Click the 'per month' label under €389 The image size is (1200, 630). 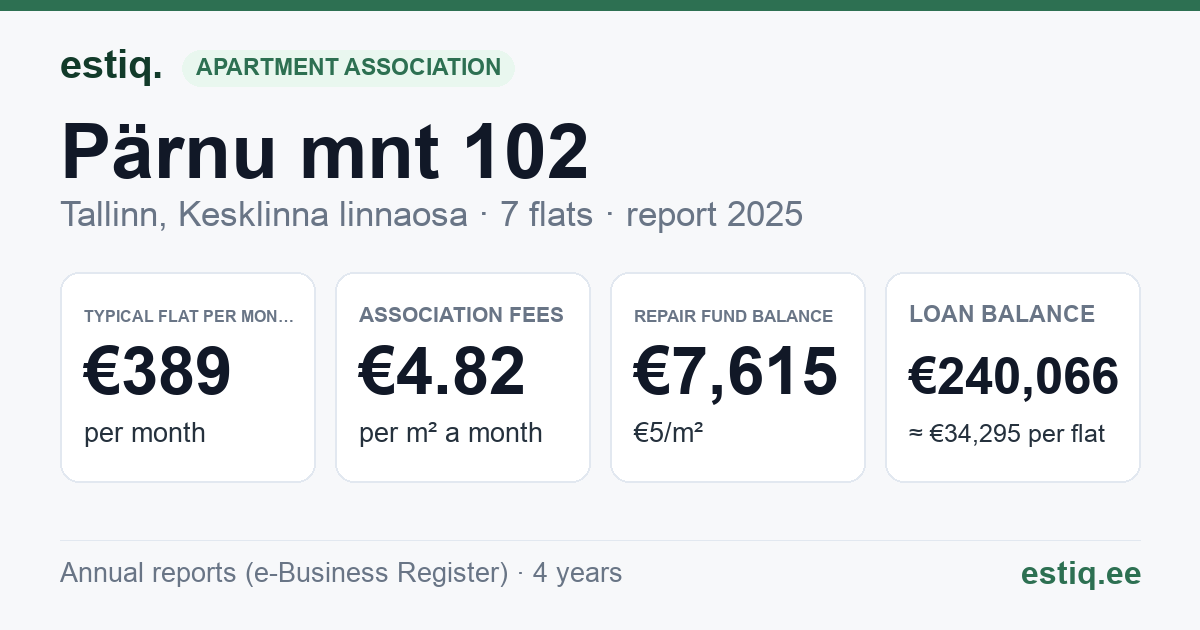click(x=145, y=433)
